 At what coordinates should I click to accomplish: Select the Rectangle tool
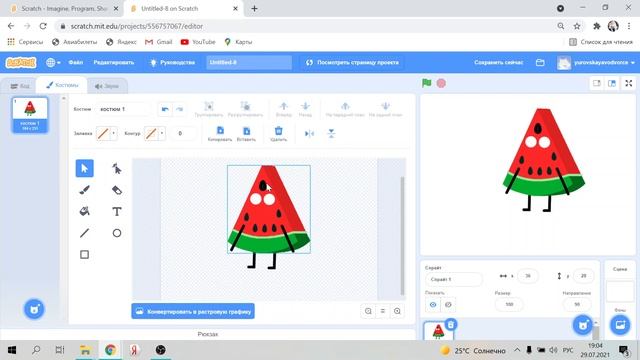pos(84,255)
